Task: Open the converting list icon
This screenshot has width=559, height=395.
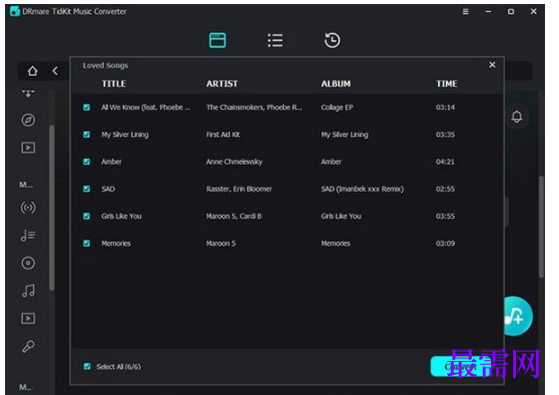Action: click(x=275, y=40)
